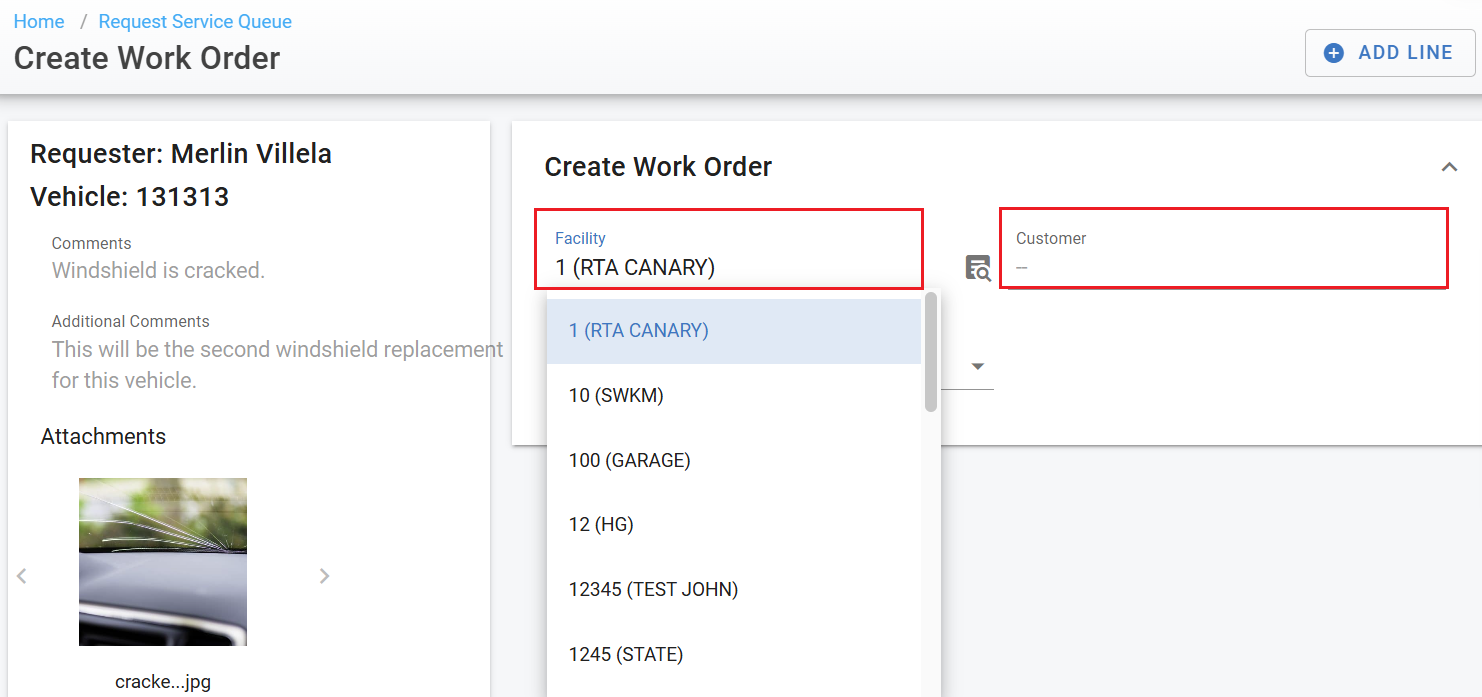Click the Customer input field
Screen dimensions: 1482x697
click(x=1223, y=267)
